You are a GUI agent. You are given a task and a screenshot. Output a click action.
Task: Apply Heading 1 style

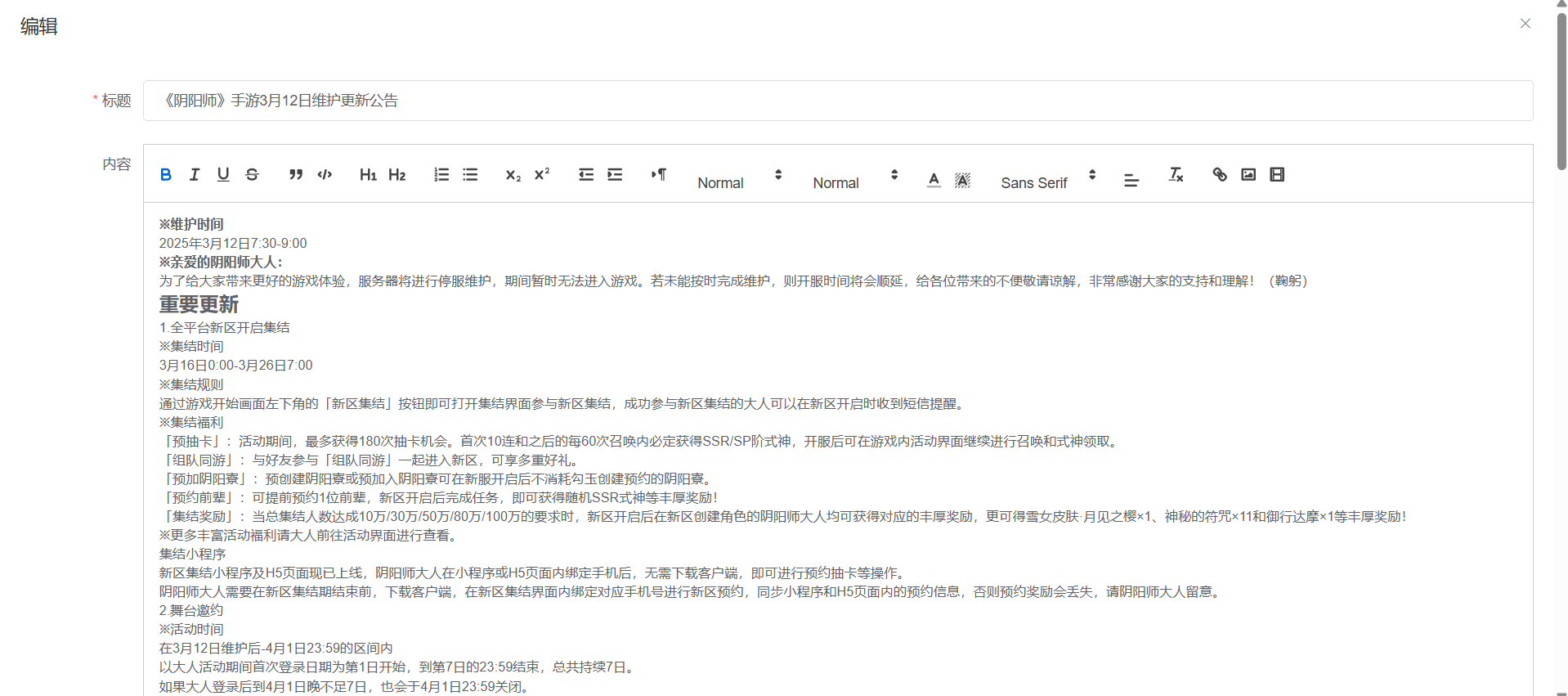[368, 174]
